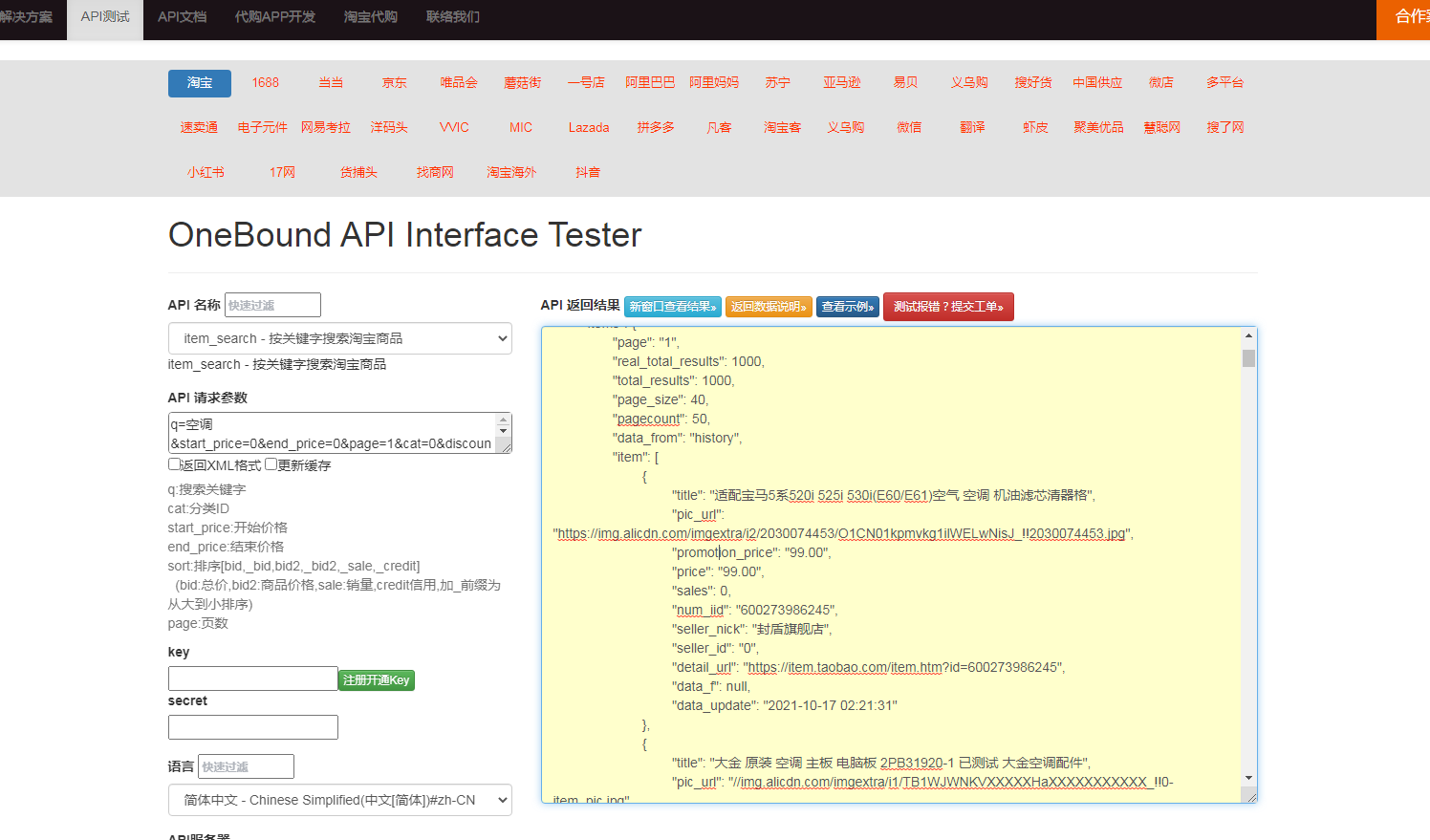Click 返回数据说明 button

(769, 307)
